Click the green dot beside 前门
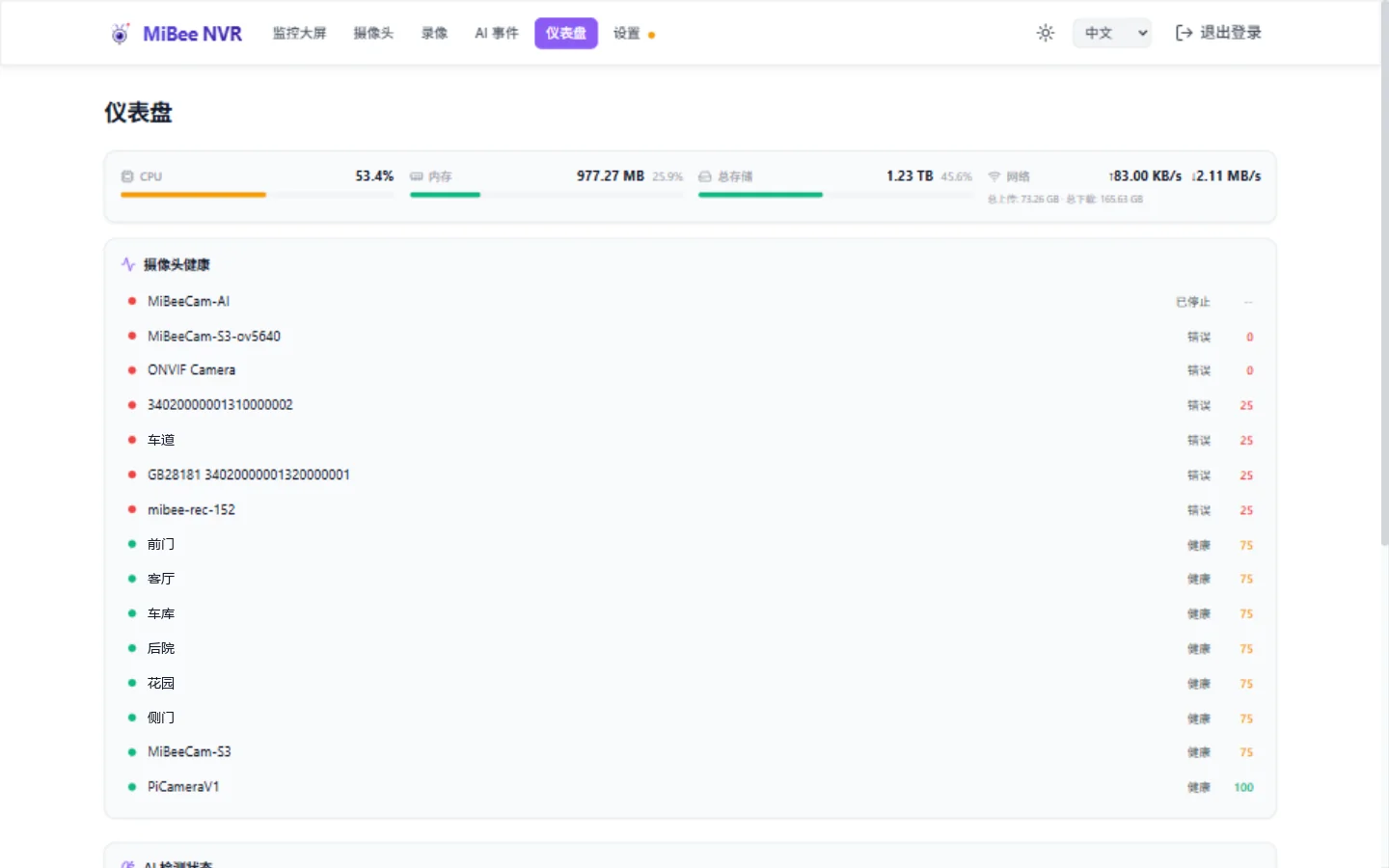1389x868 pixels. (x=132, y=544)
